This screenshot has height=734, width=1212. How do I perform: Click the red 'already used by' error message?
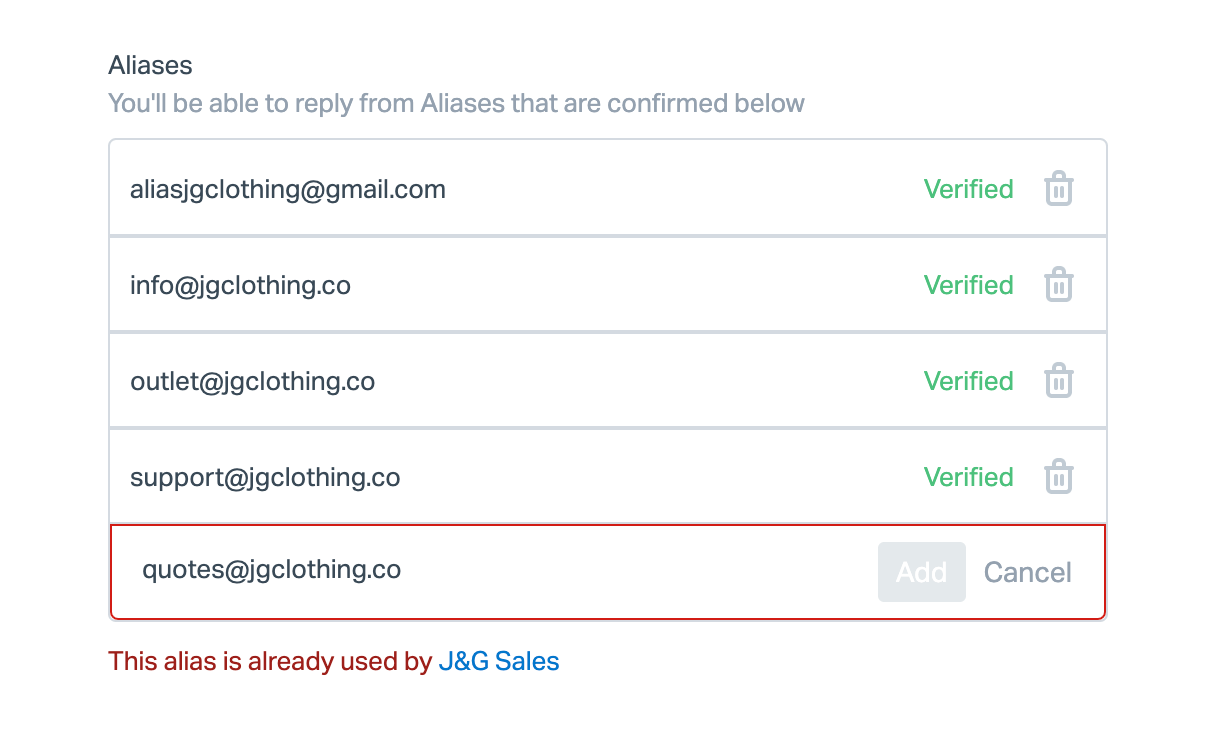tap(270, 661)
